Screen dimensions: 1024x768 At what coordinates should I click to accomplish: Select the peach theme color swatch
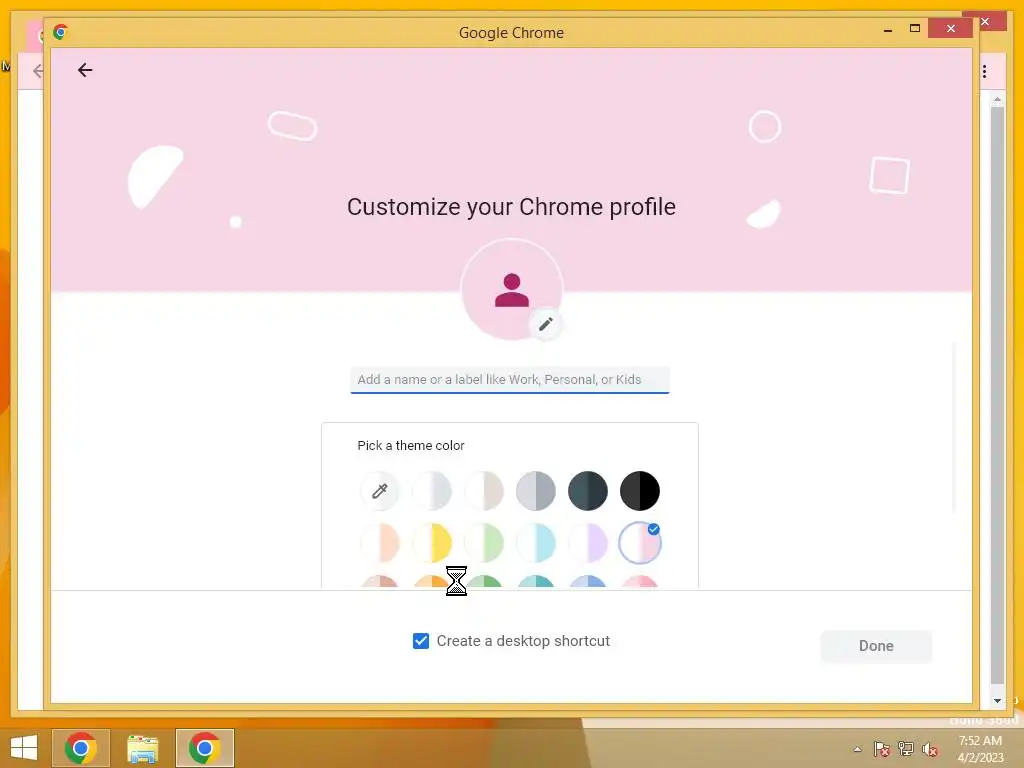coord(379,543)
